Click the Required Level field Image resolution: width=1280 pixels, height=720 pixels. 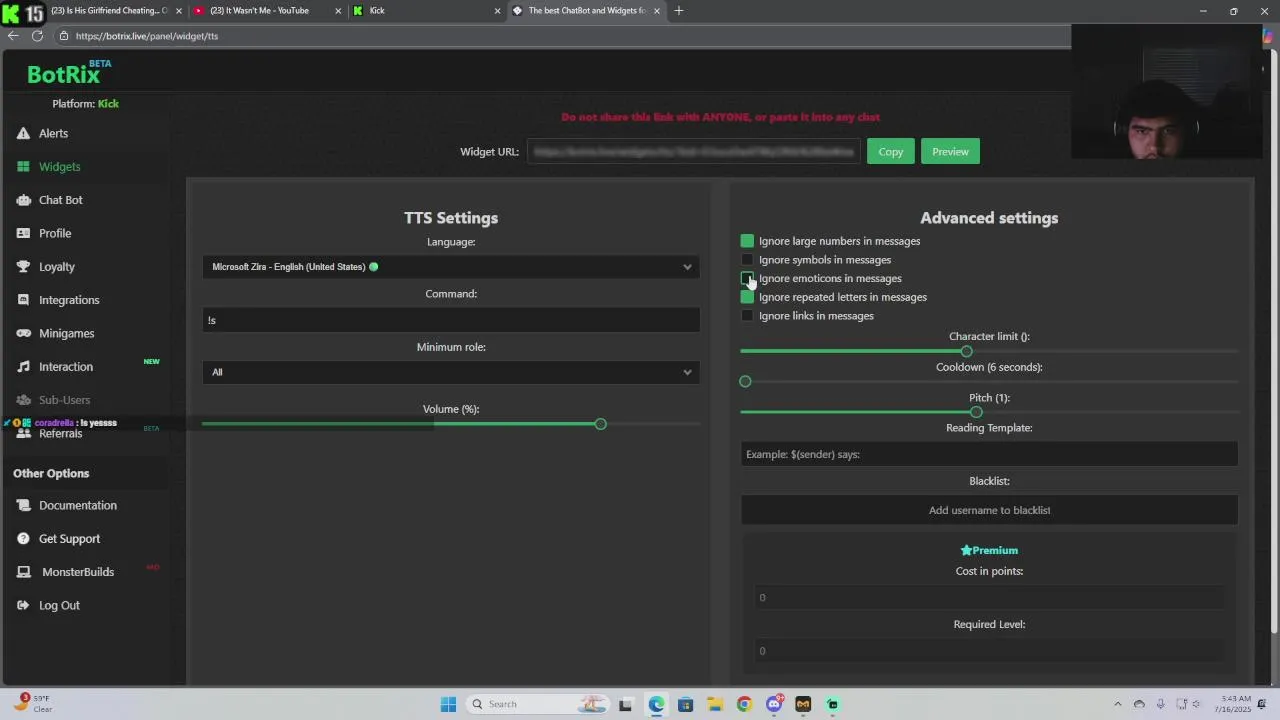[x=989, y=651]
